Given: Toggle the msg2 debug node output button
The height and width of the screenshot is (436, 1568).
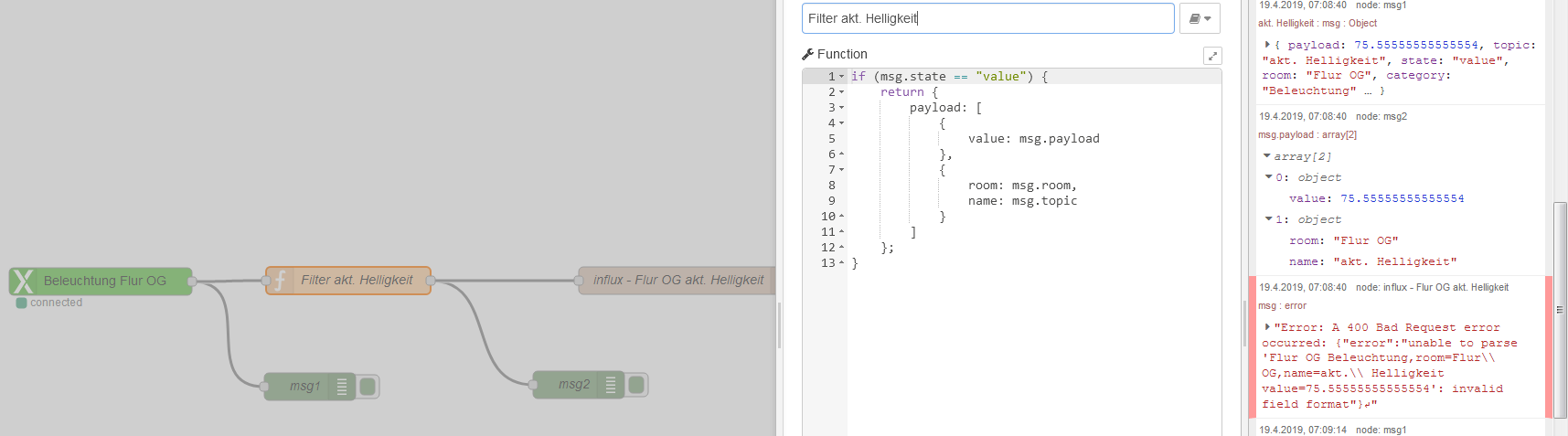Looking at the screenshot, I should 636,385.
